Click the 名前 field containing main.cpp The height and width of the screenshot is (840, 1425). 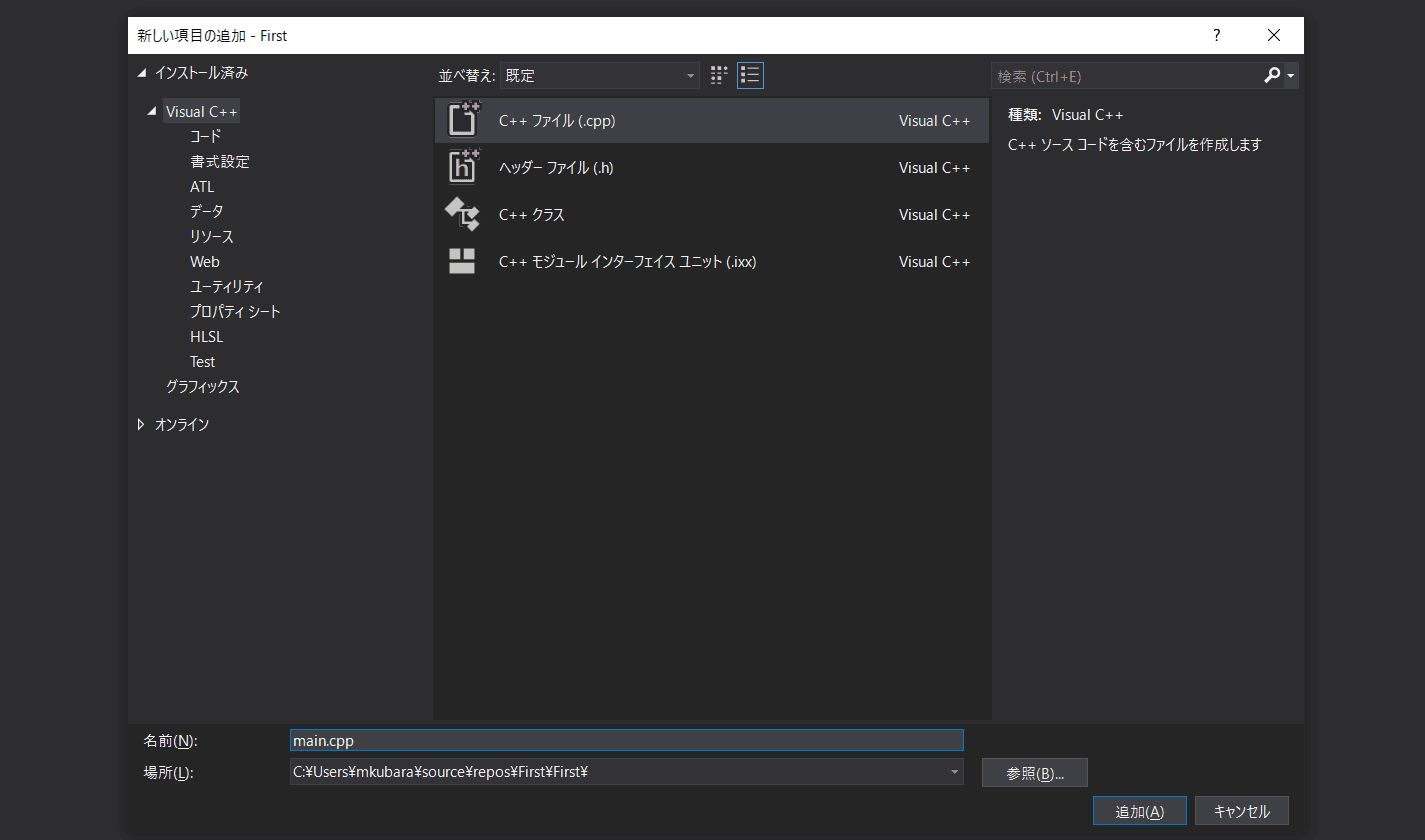626,740
